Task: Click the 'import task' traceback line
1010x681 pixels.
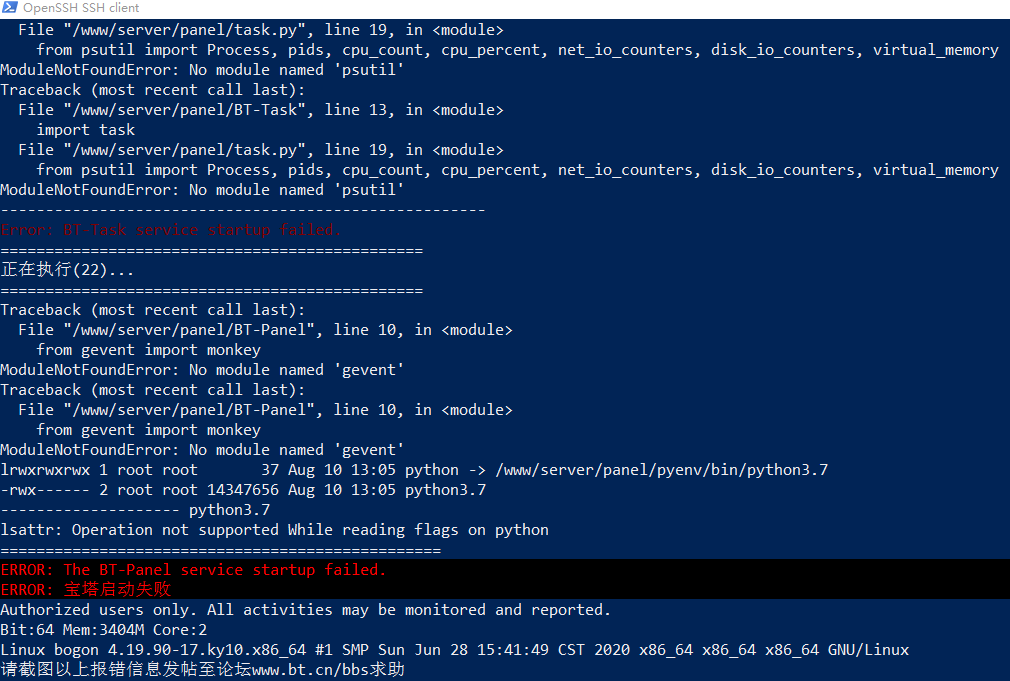Action: tap(86, 129)
